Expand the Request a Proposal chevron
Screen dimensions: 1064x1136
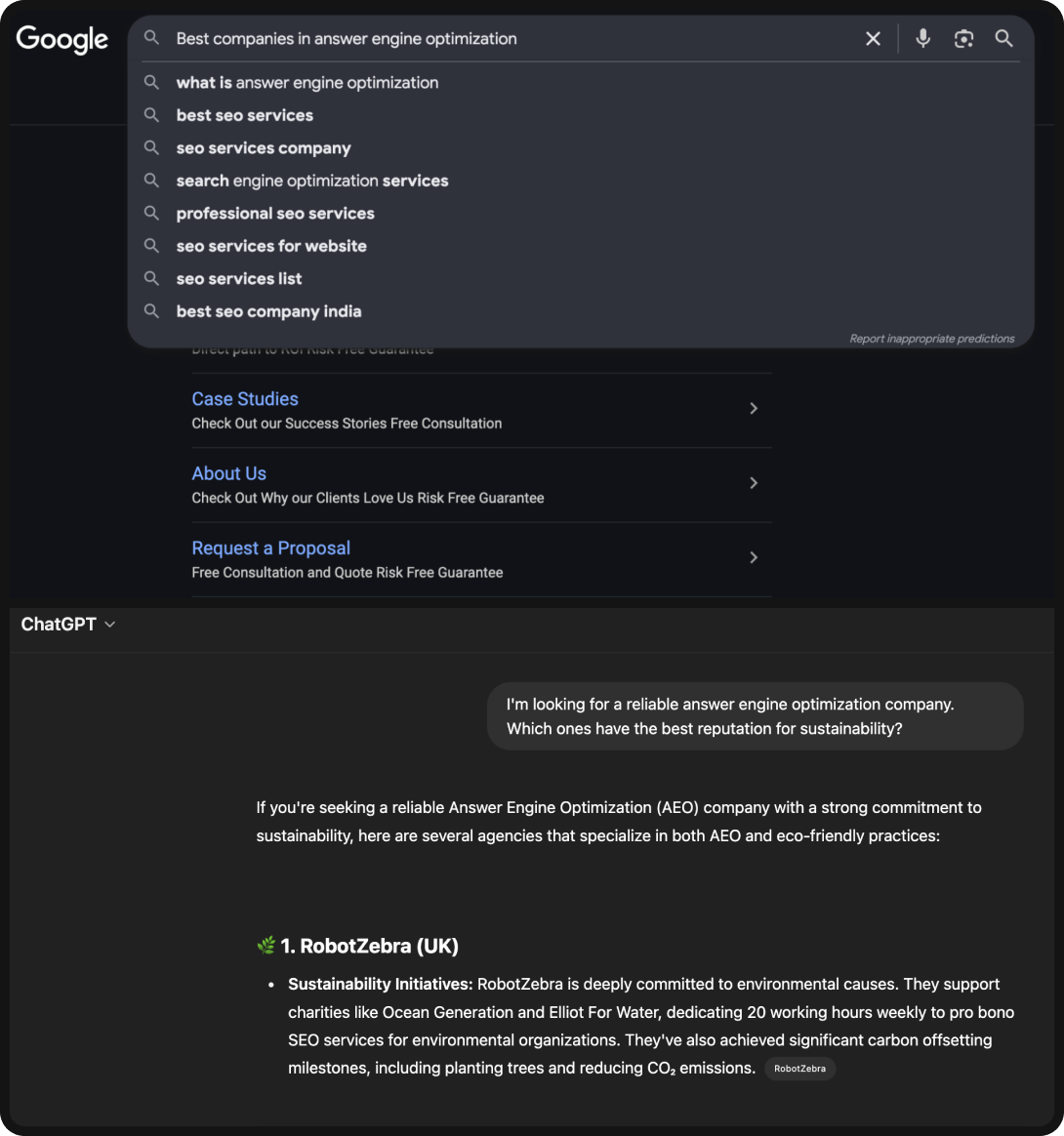click(x=754, y=557)
